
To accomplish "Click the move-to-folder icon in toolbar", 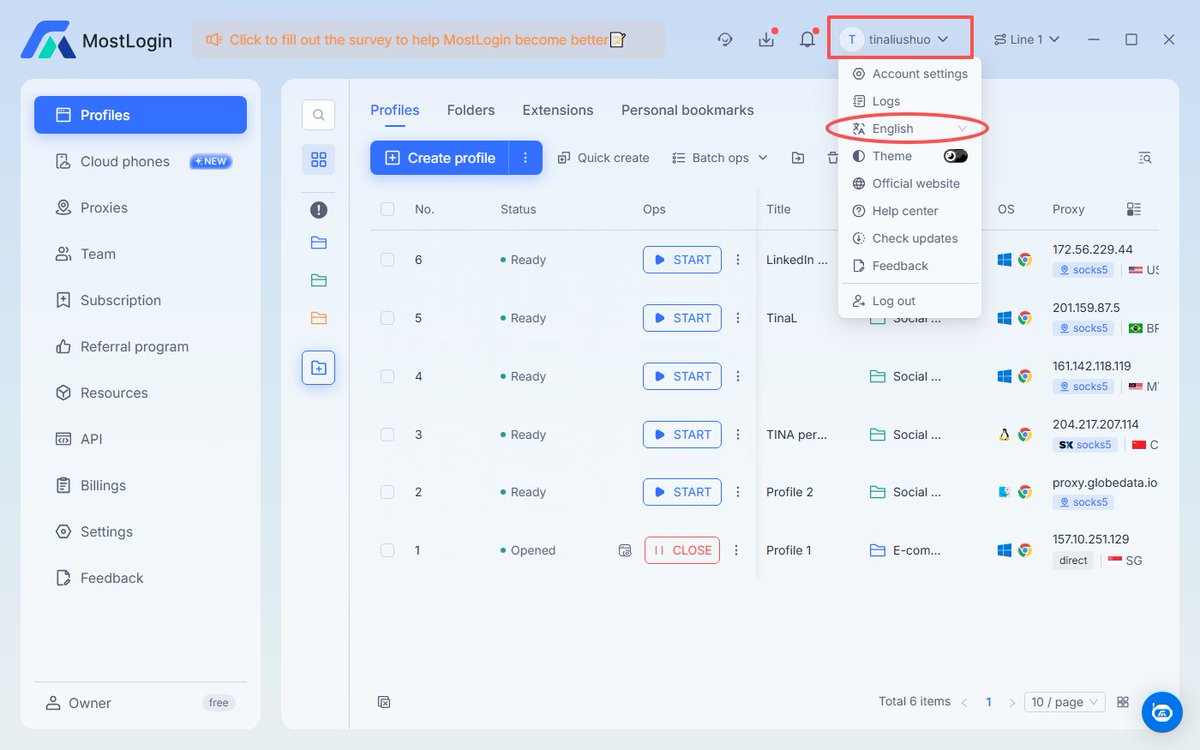I will (x=797, y=158).
